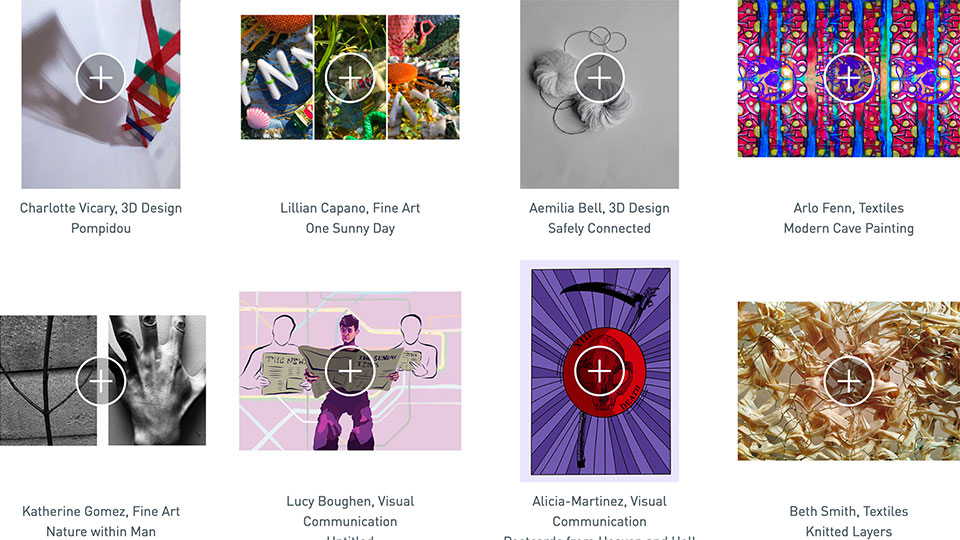Enlarge Lucy Boughen's newspaper illustration via plus icon
The width and height of the screenshot is (960, 540).
coord(350,371)
